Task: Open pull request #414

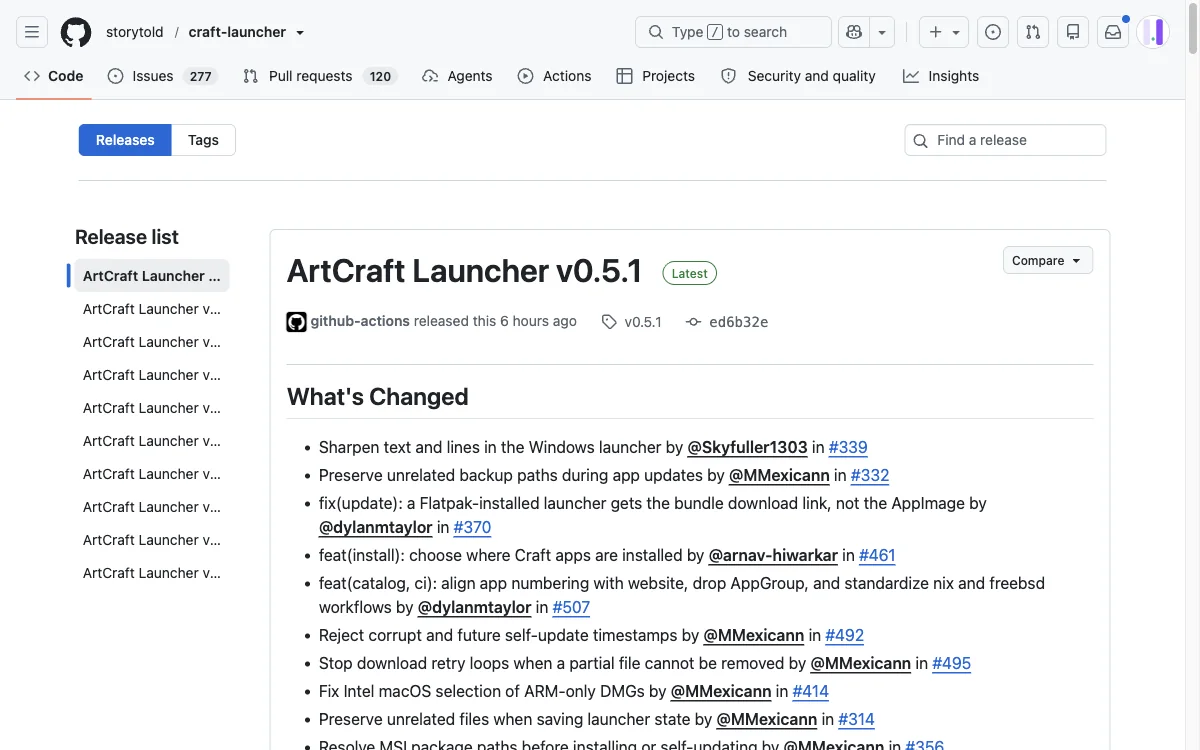Action: click(811, 691)
